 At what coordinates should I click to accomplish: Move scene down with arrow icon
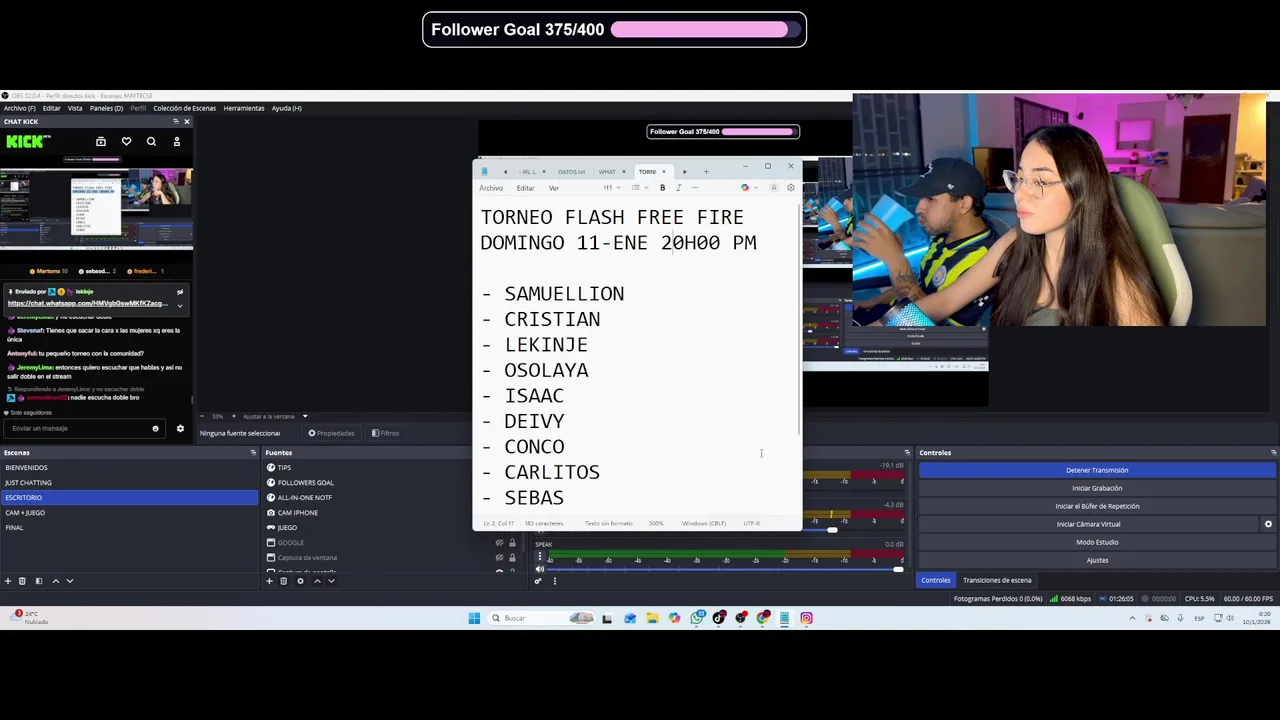pos(70,581)
